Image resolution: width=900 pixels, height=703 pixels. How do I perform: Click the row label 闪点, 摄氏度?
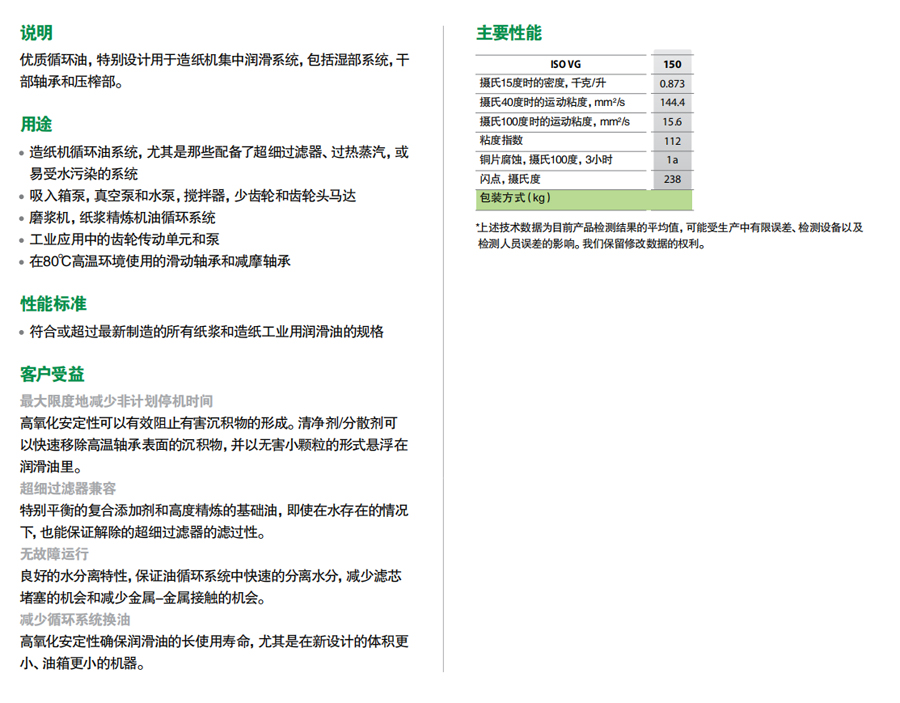click(x=510, y=178)
